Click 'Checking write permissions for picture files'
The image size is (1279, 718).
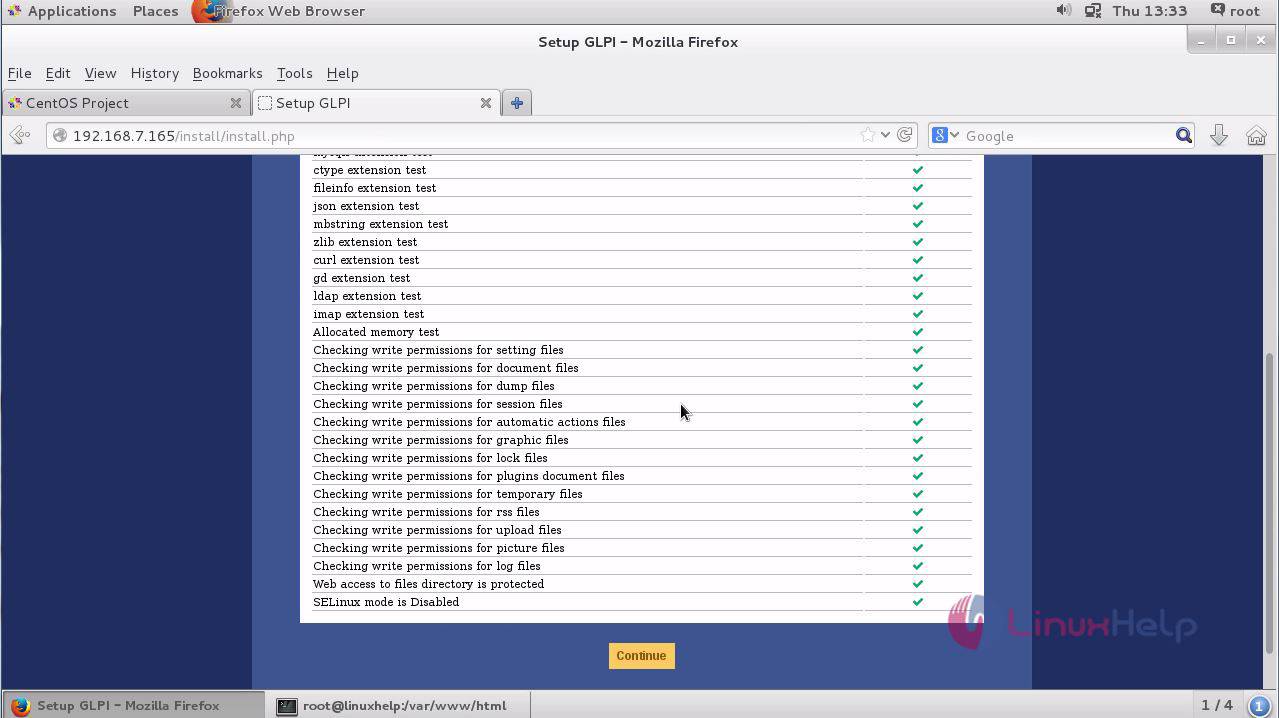point(439,548)
